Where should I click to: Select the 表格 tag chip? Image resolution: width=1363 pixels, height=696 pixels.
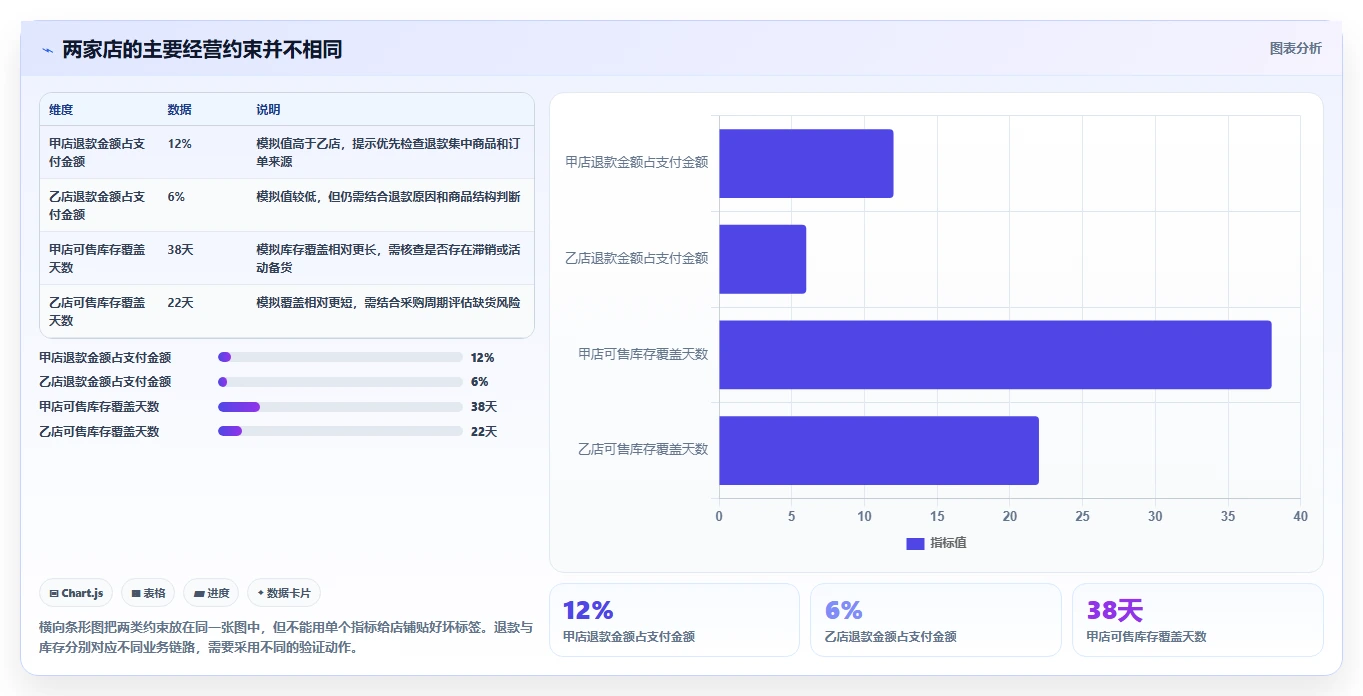pyautogui.click(x=148, y=593)
